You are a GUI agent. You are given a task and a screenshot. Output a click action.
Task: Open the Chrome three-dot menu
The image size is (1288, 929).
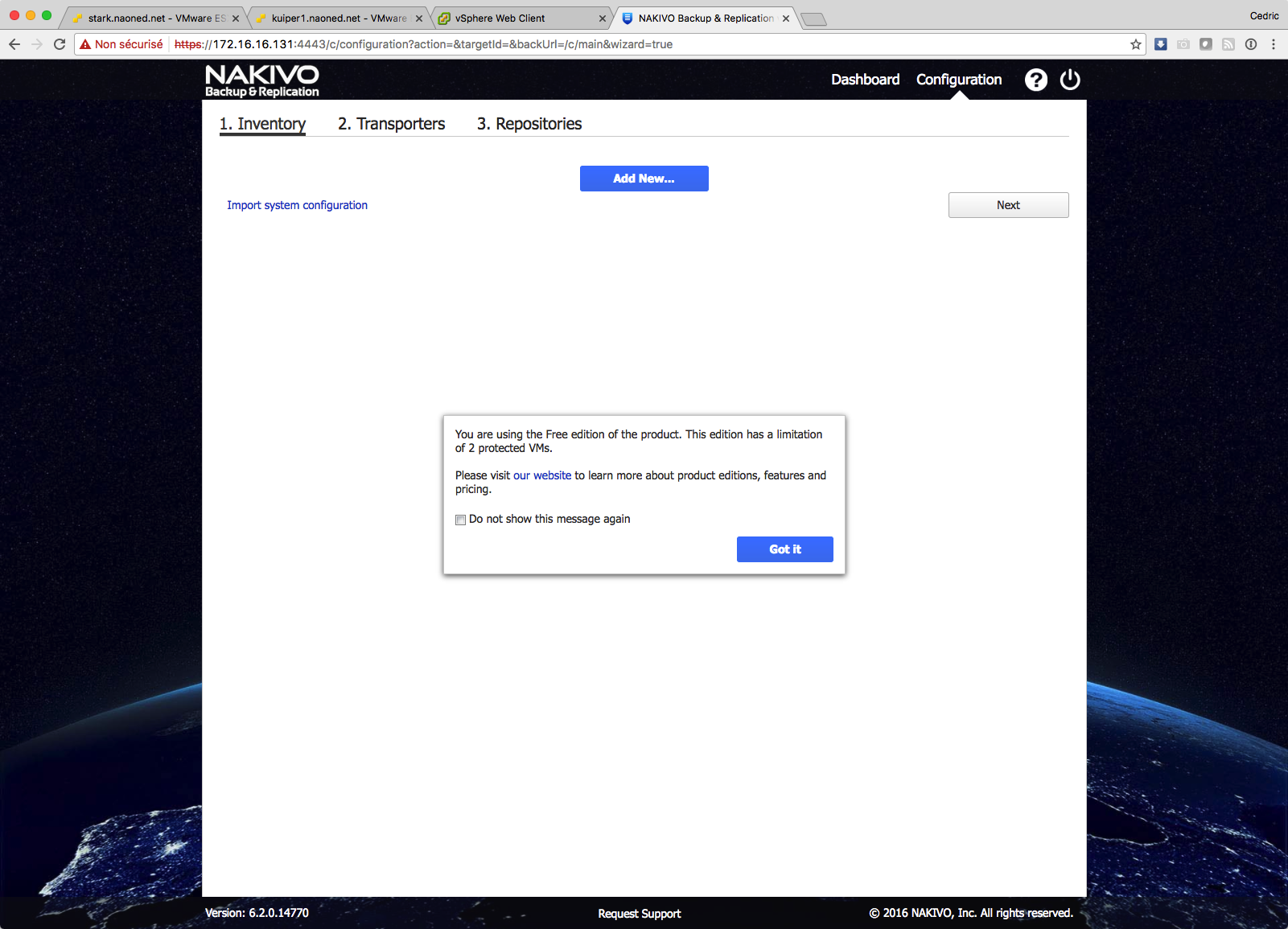click(x=1273, y=44)
